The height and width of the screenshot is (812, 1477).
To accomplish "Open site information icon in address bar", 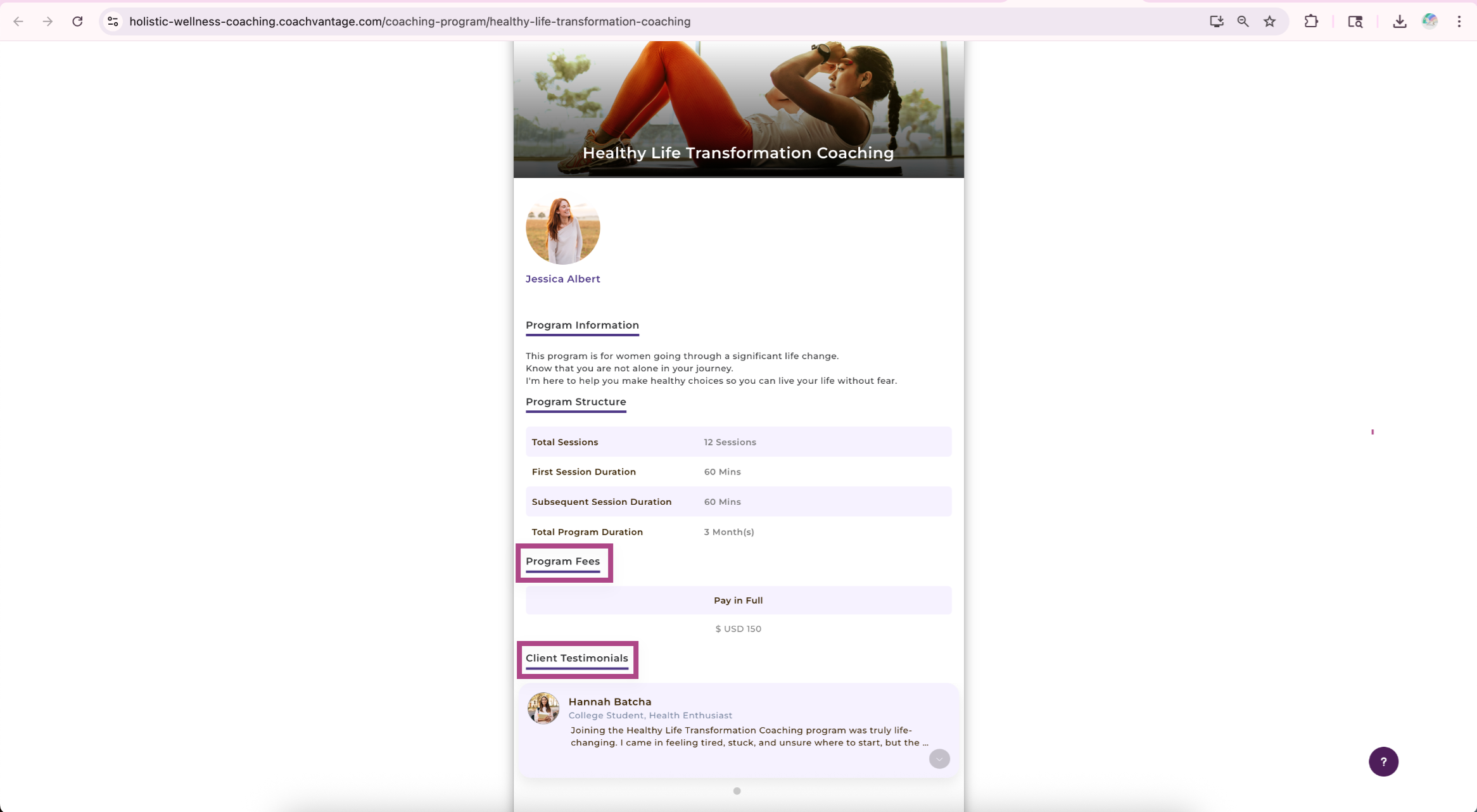I will (x=113, y=22).
